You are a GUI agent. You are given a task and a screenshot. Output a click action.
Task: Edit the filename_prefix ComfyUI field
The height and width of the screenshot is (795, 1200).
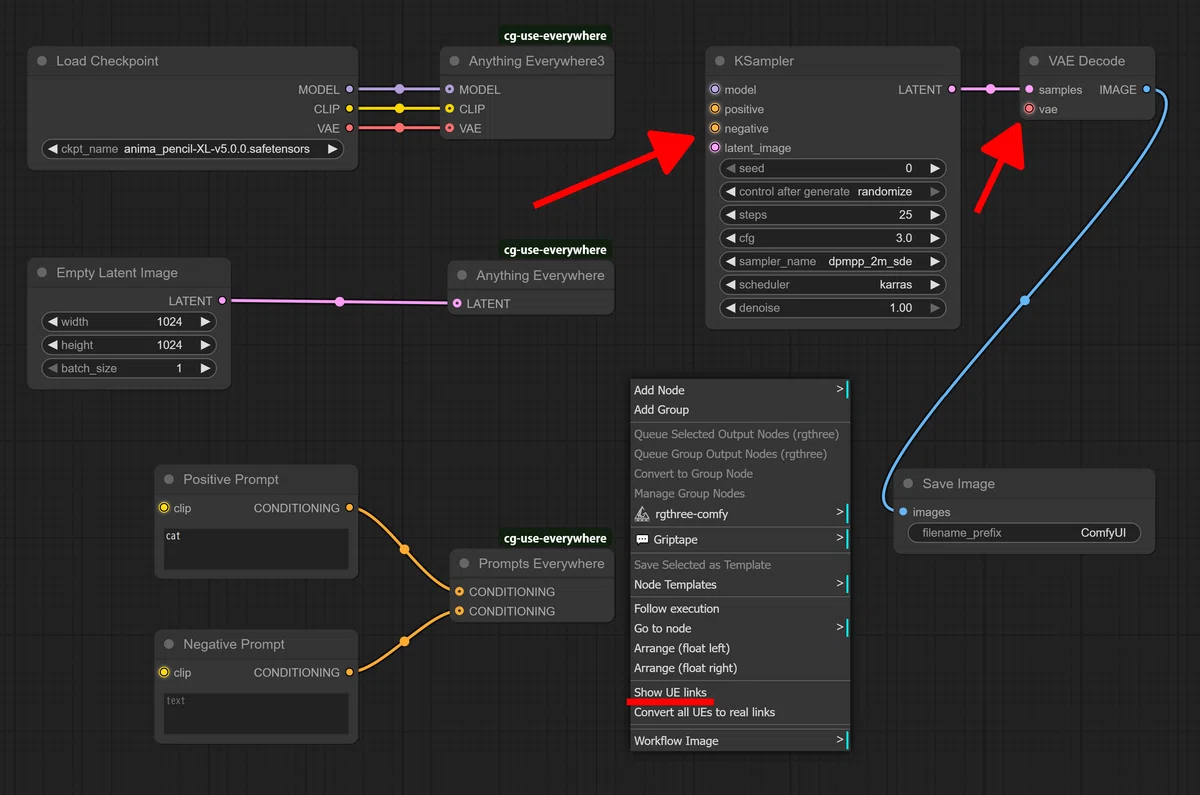[1024, 533]
